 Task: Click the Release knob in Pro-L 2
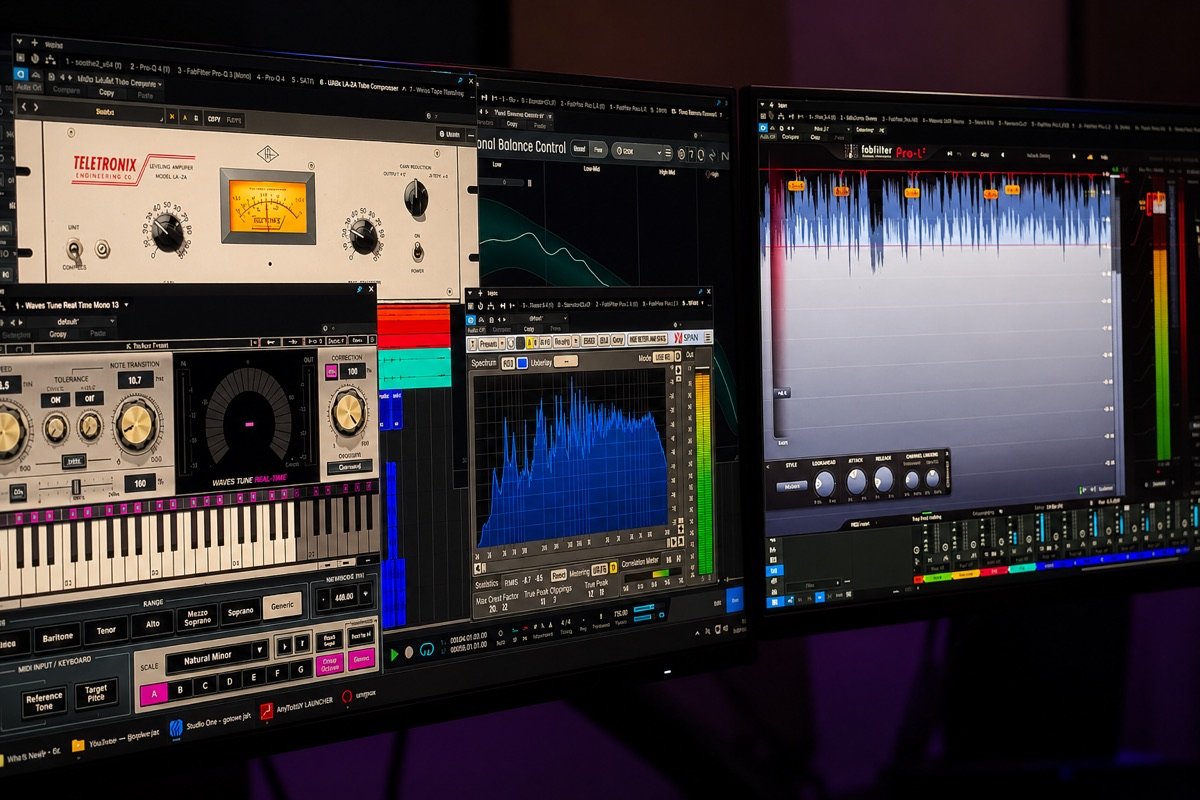[x=884, y=481]
